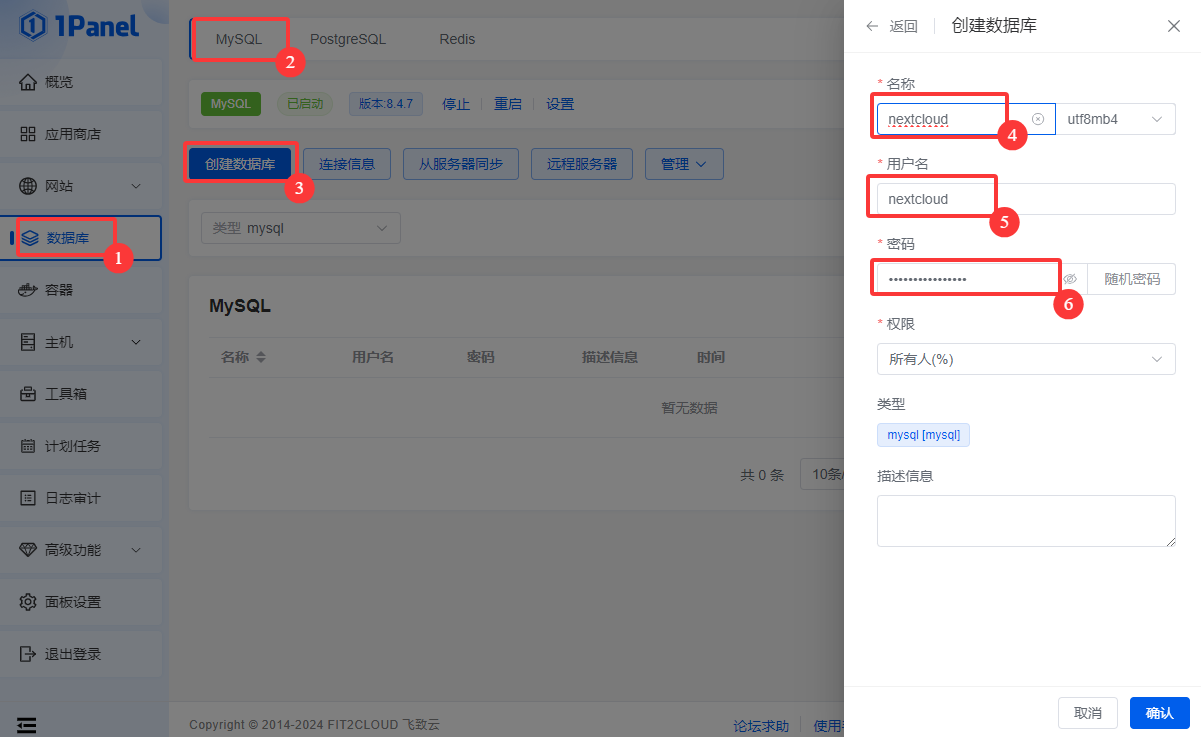Open the utf8mb4 charset dropdown
Viewport: 1201px width, 737px height.
click(1115, 119)
